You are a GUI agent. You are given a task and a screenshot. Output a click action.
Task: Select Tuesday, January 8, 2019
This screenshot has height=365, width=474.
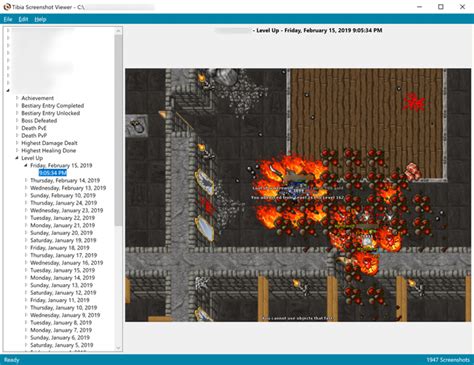(x=61, y=323)
